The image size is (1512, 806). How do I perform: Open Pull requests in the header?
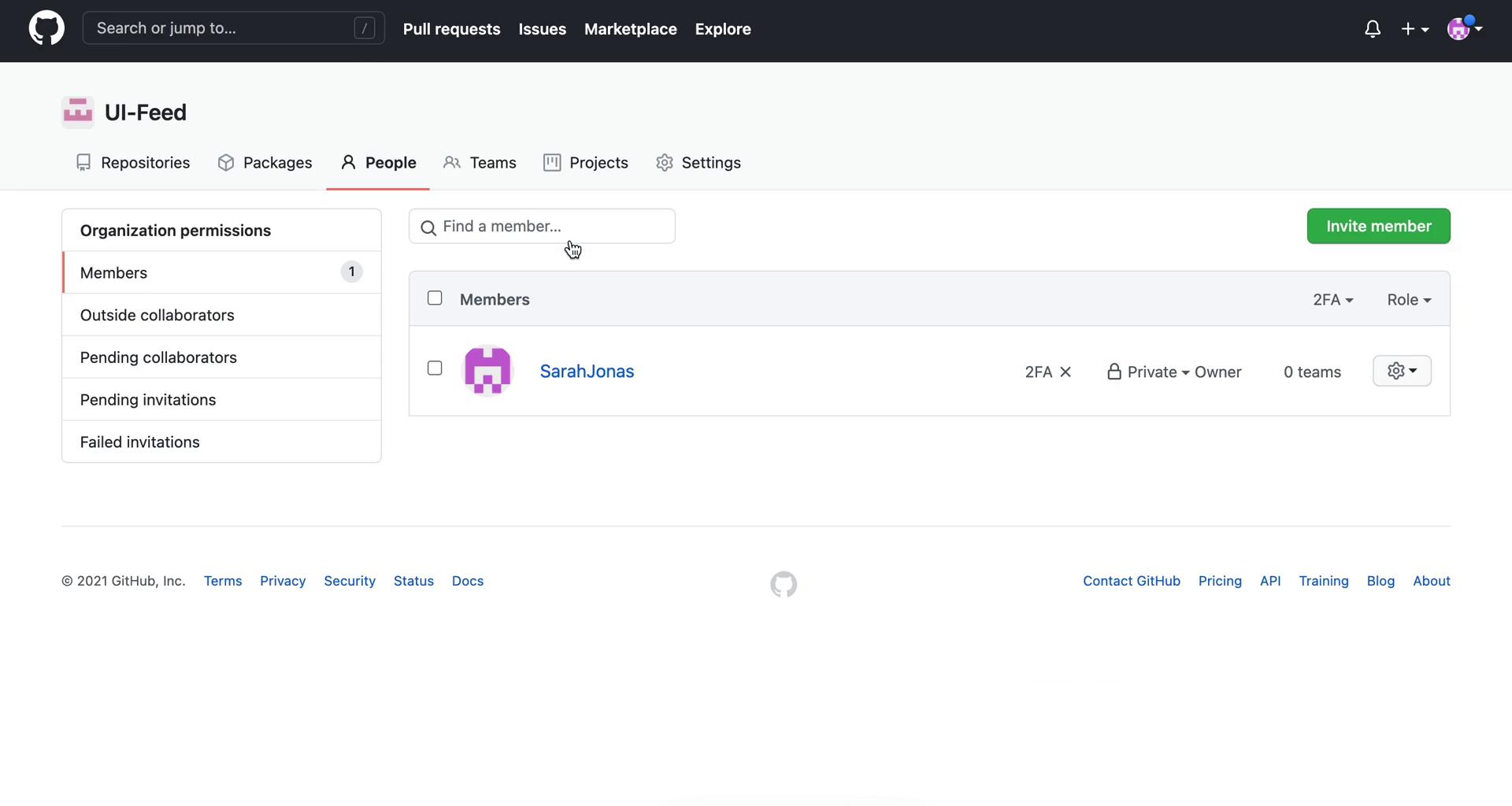pos(451,29)
